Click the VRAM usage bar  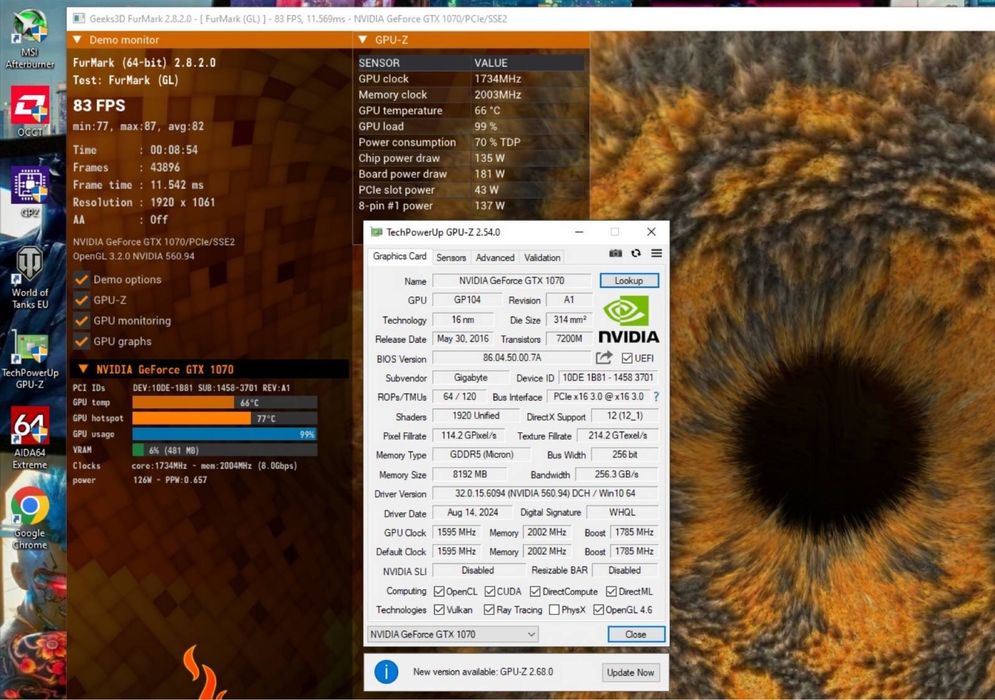tap(225, 450)
